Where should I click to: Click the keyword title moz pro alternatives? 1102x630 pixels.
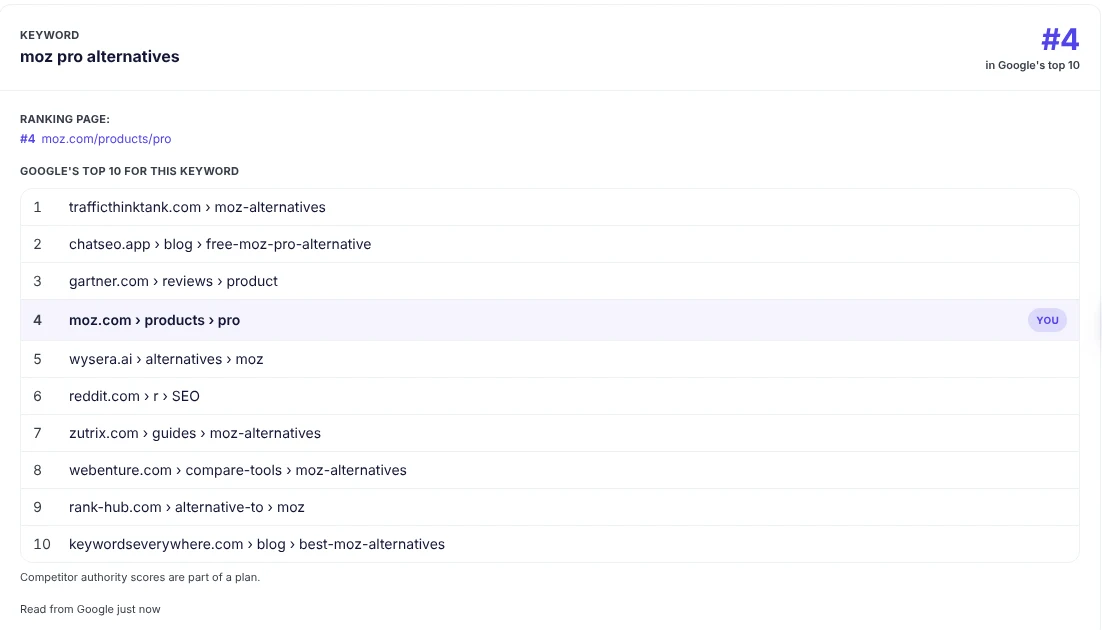pos(100,57)
